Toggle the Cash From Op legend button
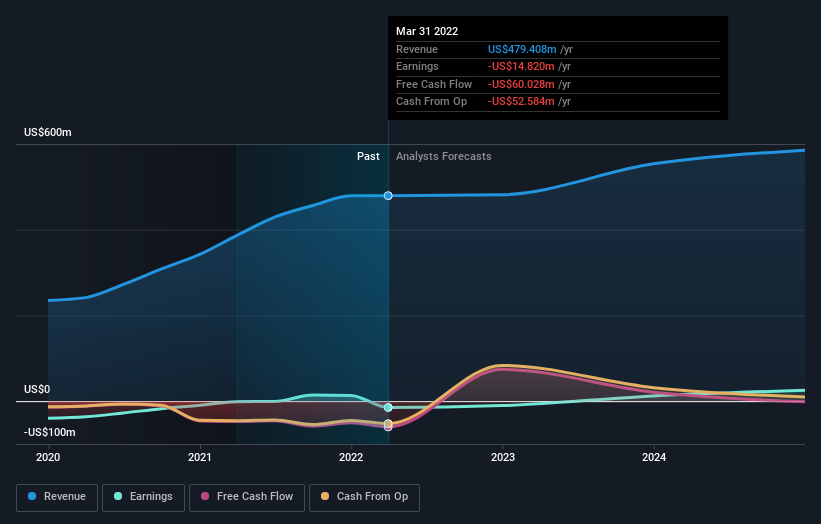The image size is (821, 524). pos(364,497)
